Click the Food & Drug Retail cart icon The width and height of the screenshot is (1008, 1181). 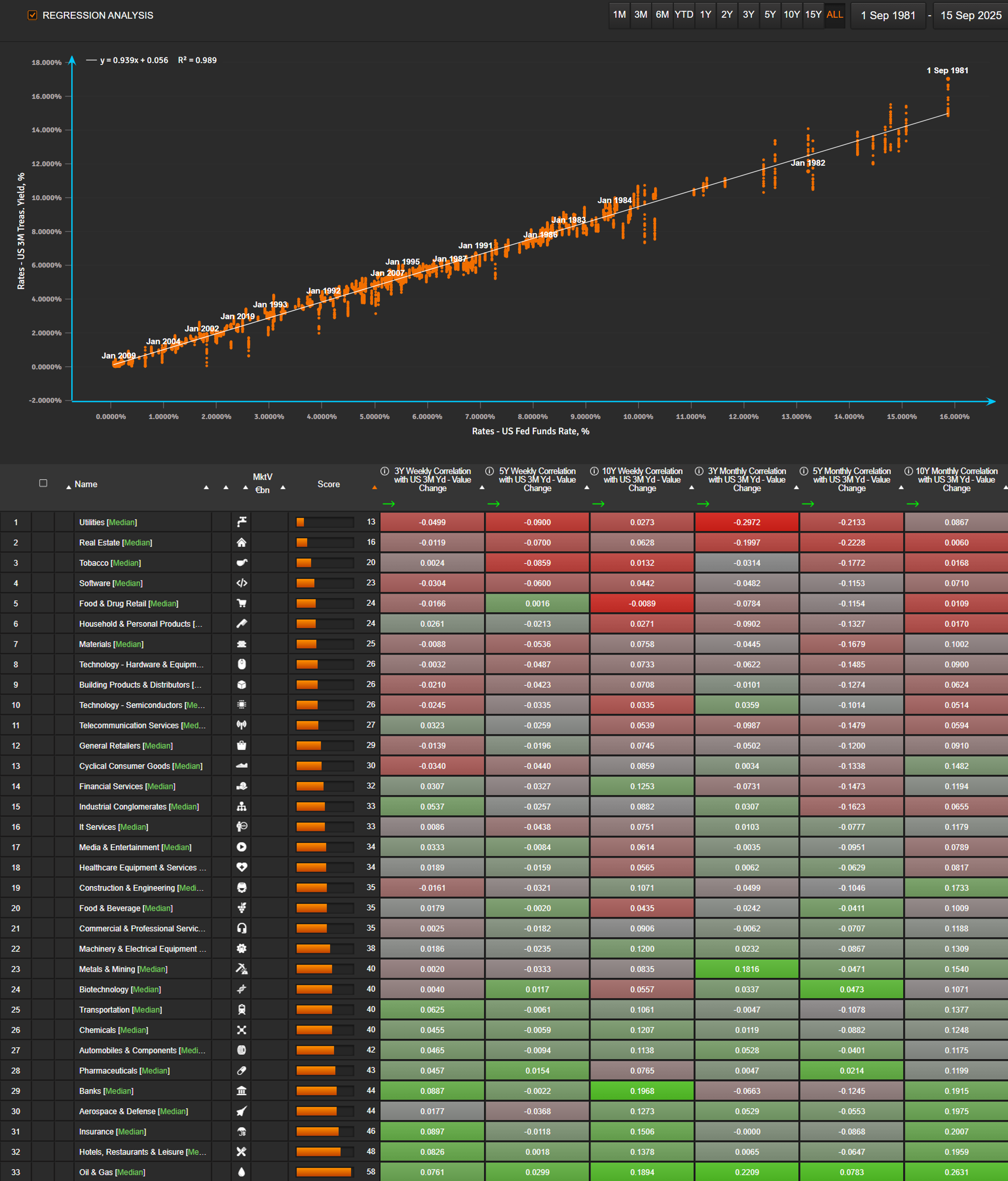click(242, 604)
